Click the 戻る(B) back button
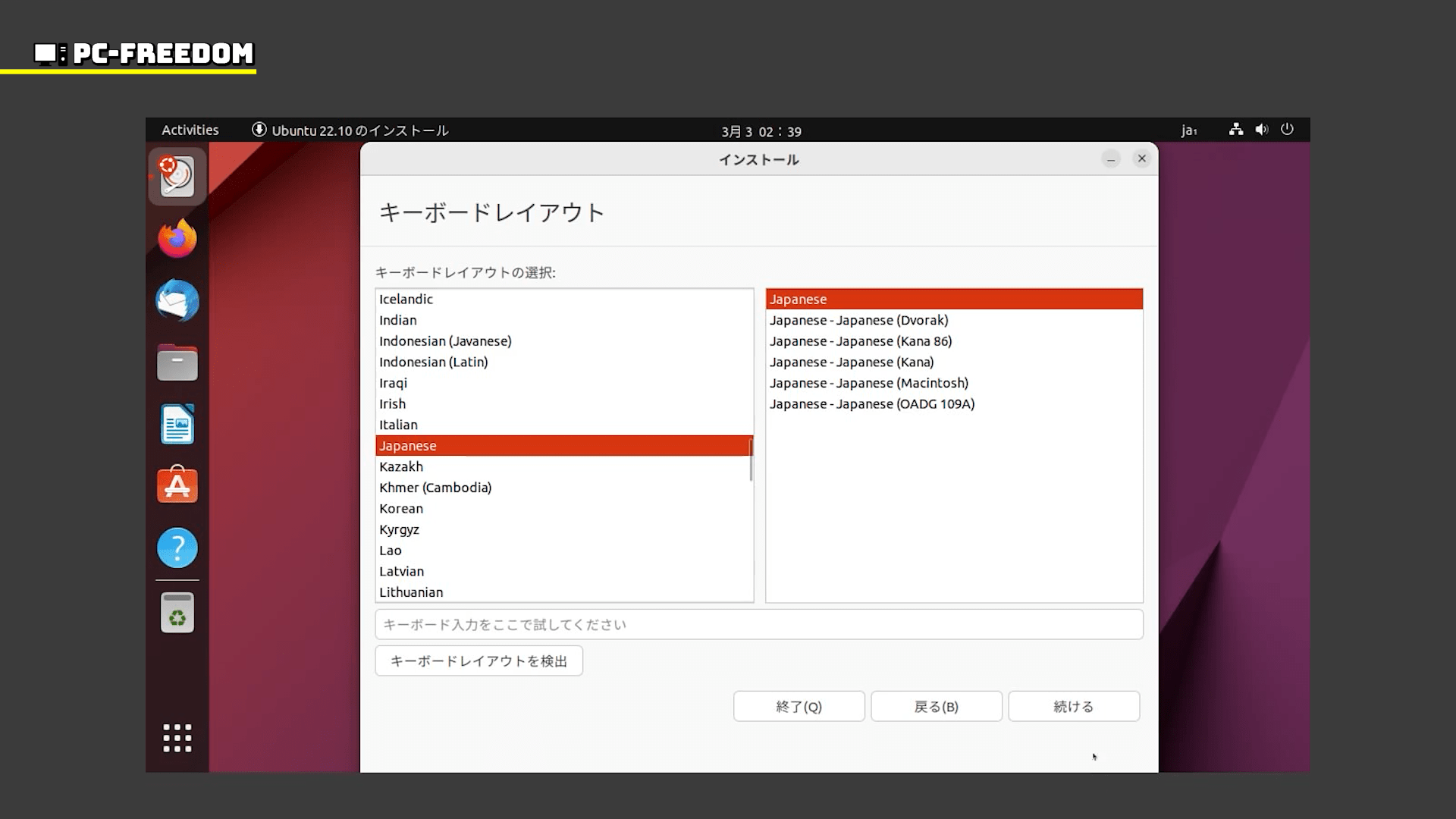This screenshot has height=819, width=1456. [x=936, y=706]
